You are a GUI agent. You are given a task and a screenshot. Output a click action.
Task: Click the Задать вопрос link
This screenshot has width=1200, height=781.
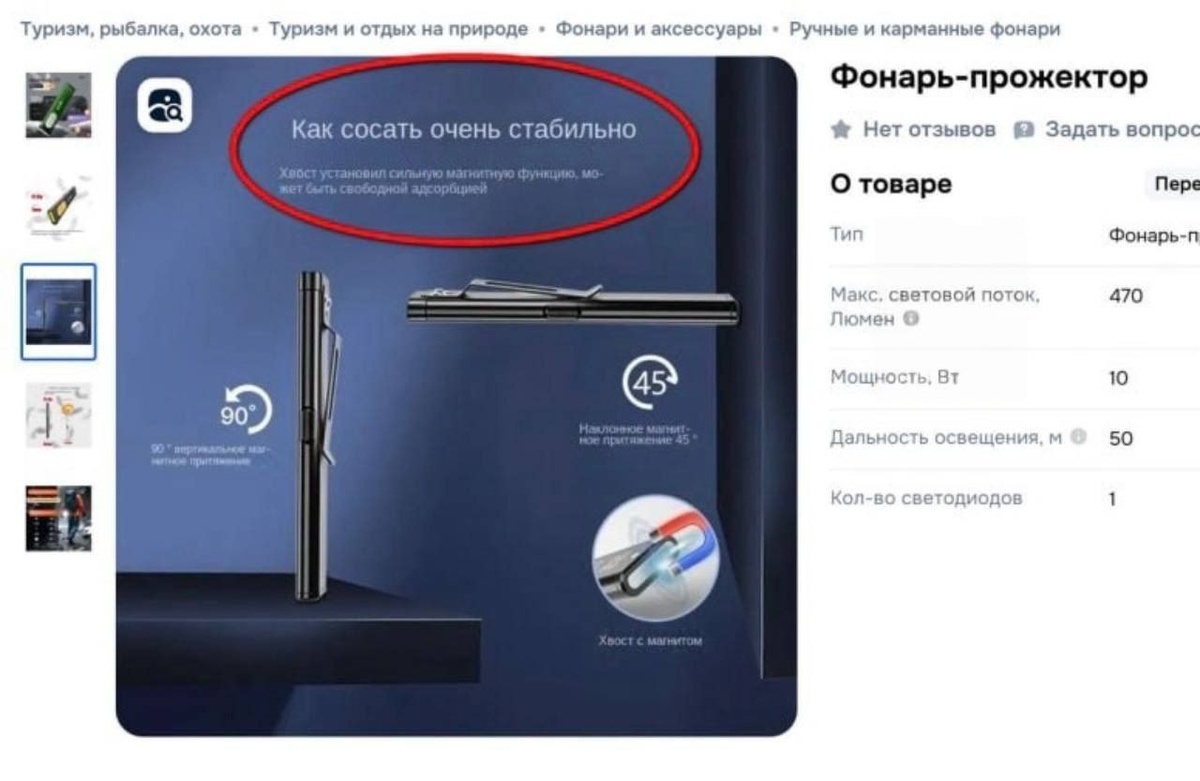pos(1122,130)
